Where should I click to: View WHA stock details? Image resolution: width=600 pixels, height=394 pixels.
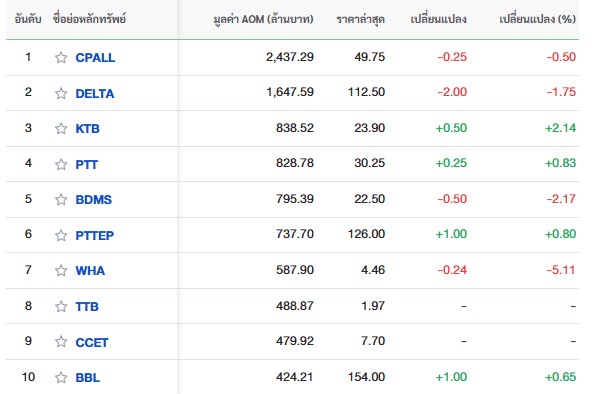[x=90, y=270]
